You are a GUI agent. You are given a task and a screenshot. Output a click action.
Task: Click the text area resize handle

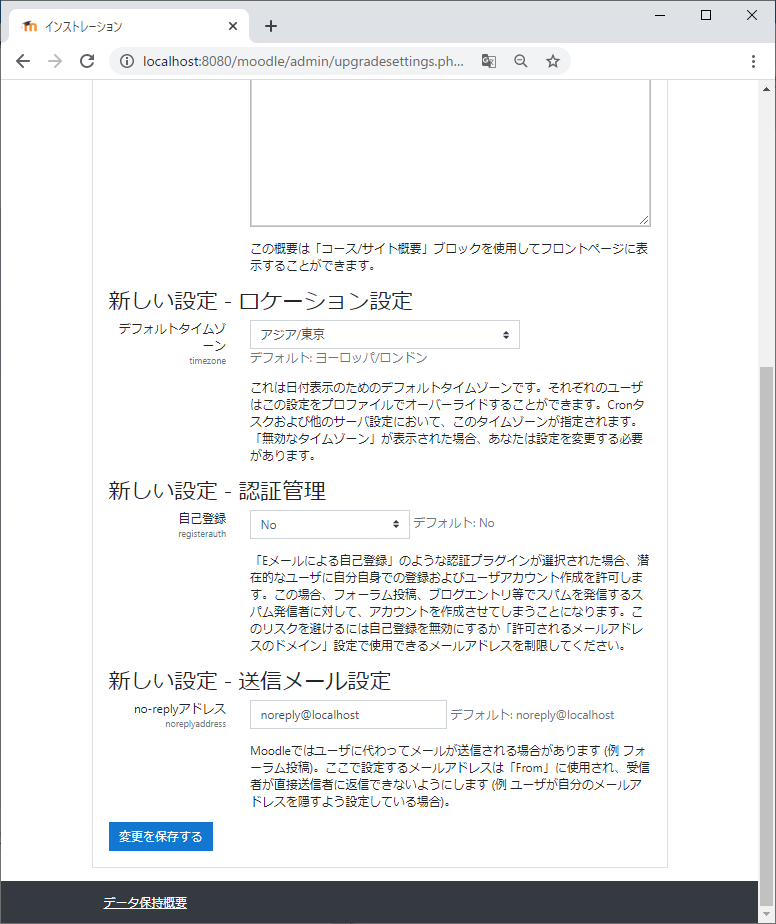tap(644, 220)
